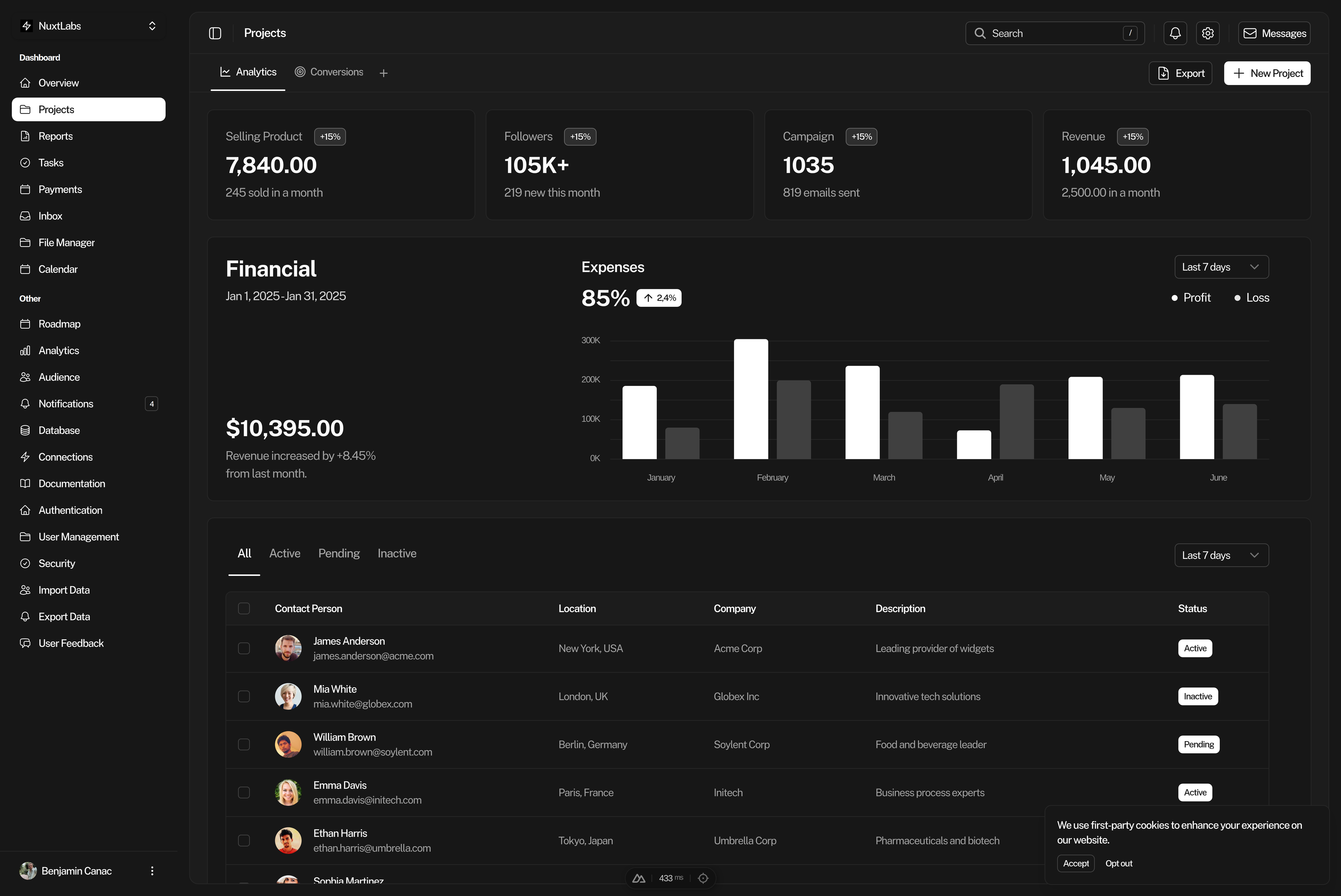Open the settings gear icon

pos(1207,33)
